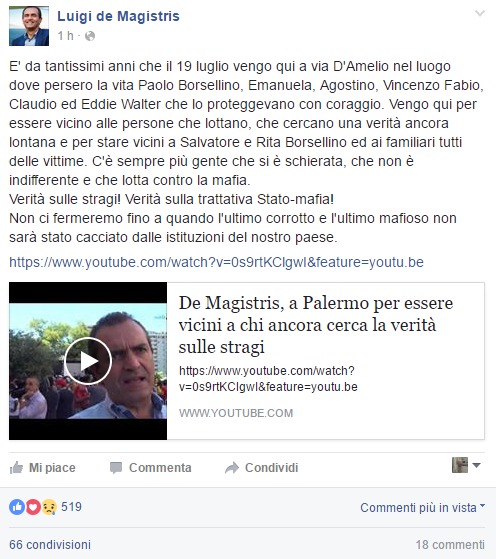The width and height of the screenshot is (496, 559).
Task: Click the WWW.YOUTUBE.COM source label
Action: coord(236,413)
